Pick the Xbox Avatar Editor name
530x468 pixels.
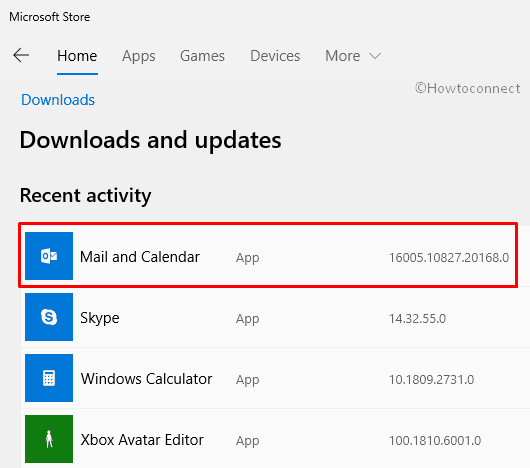(x=142, y=440)
